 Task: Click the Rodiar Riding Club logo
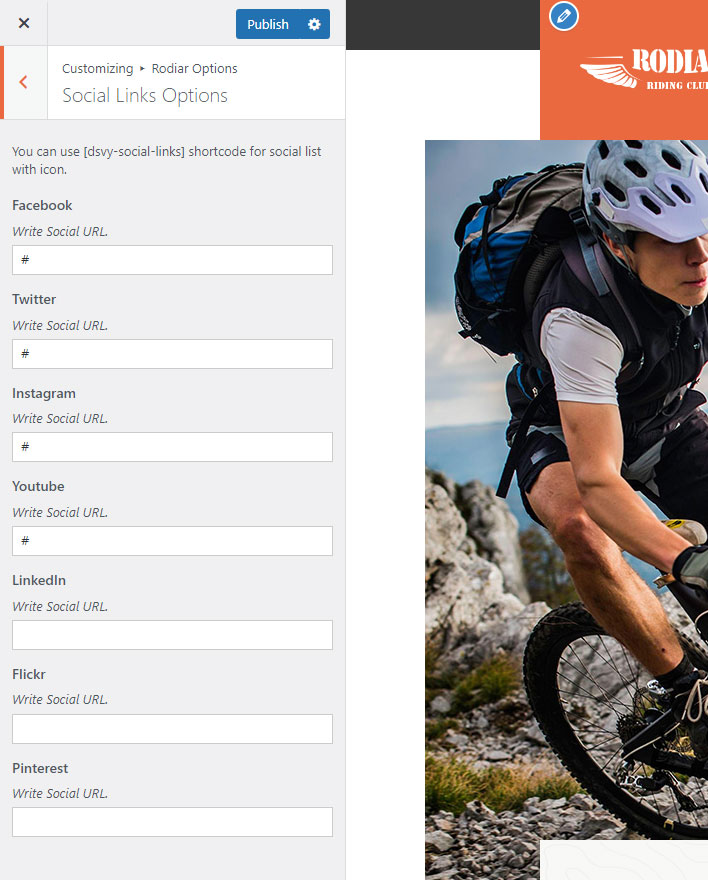point(644,68)
